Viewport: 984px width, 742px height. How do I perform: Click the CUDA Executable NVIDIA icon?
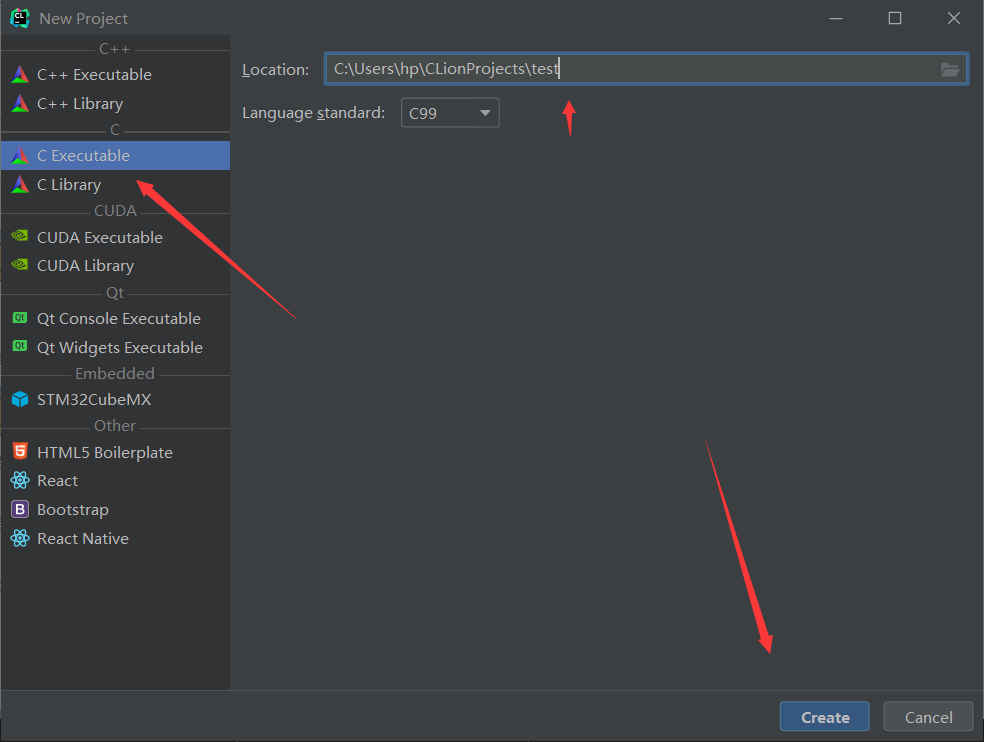[20, 237]
